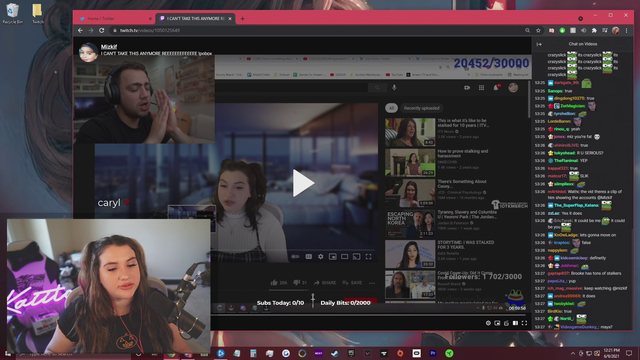This screenshot has width=640, height=360.
Task: Toggle YouTube autoplay switch
Action: [296, 257]
